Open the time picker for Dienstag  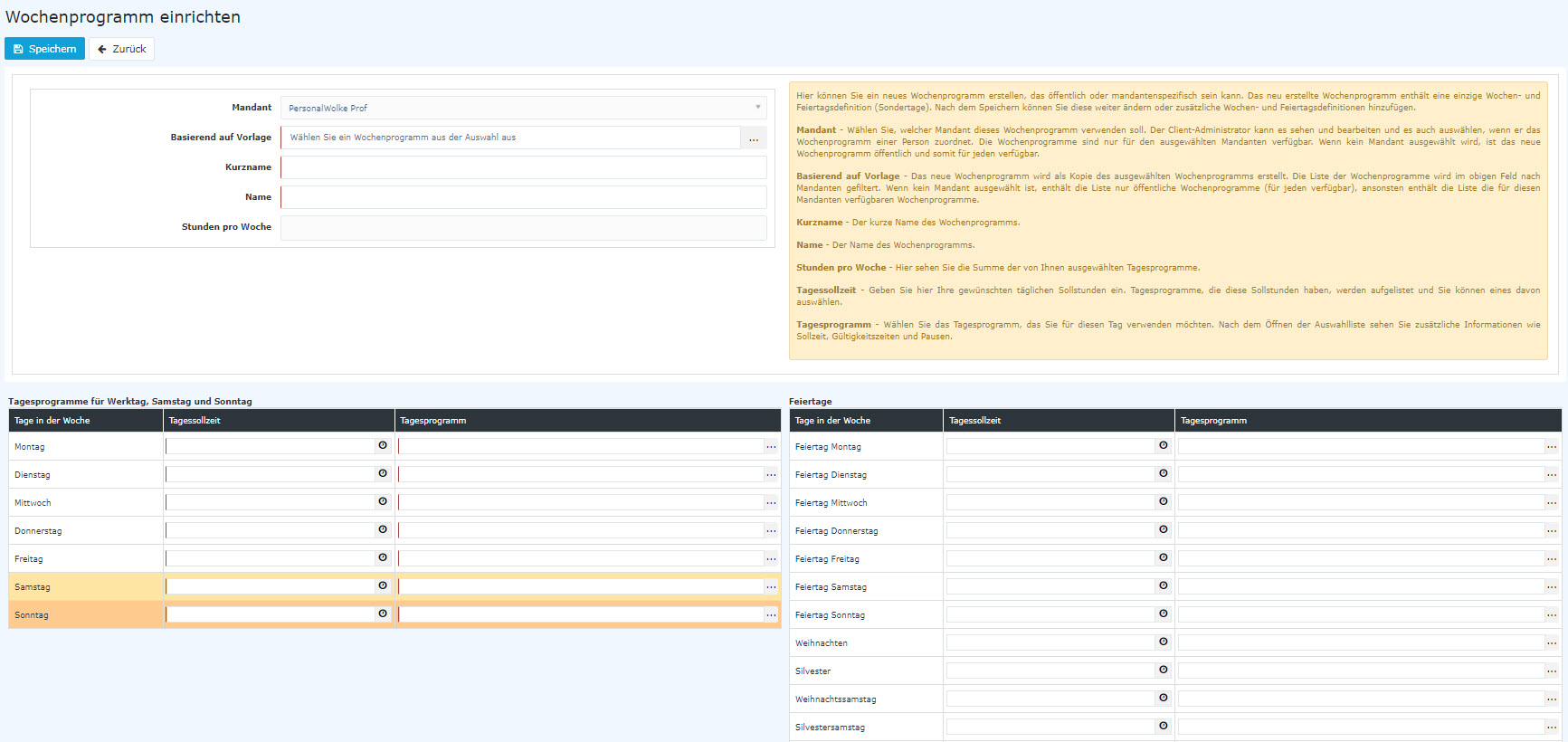pos(383,474)
